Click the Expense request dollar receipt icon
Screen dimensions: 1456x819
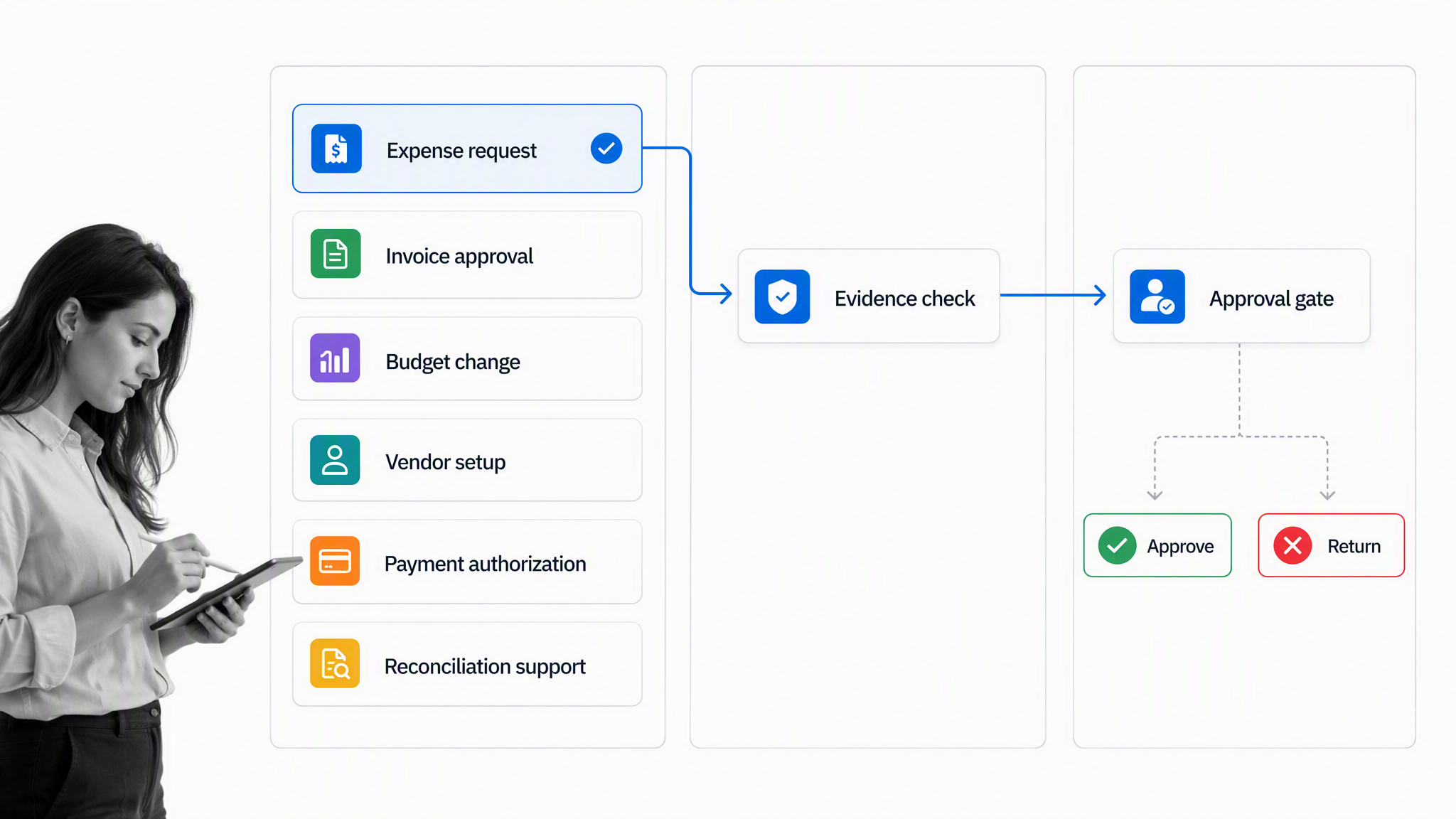point(336,149)
